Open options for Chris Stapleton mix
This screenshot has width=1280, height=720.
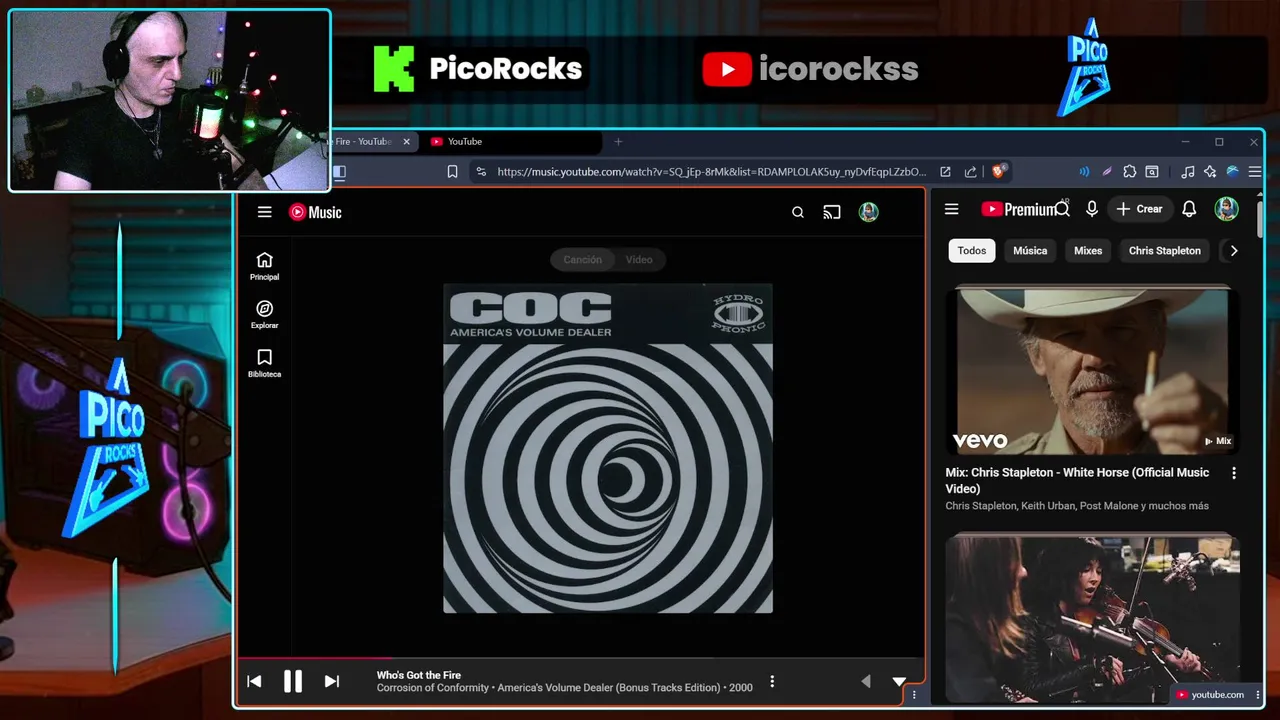[1233, 473]
